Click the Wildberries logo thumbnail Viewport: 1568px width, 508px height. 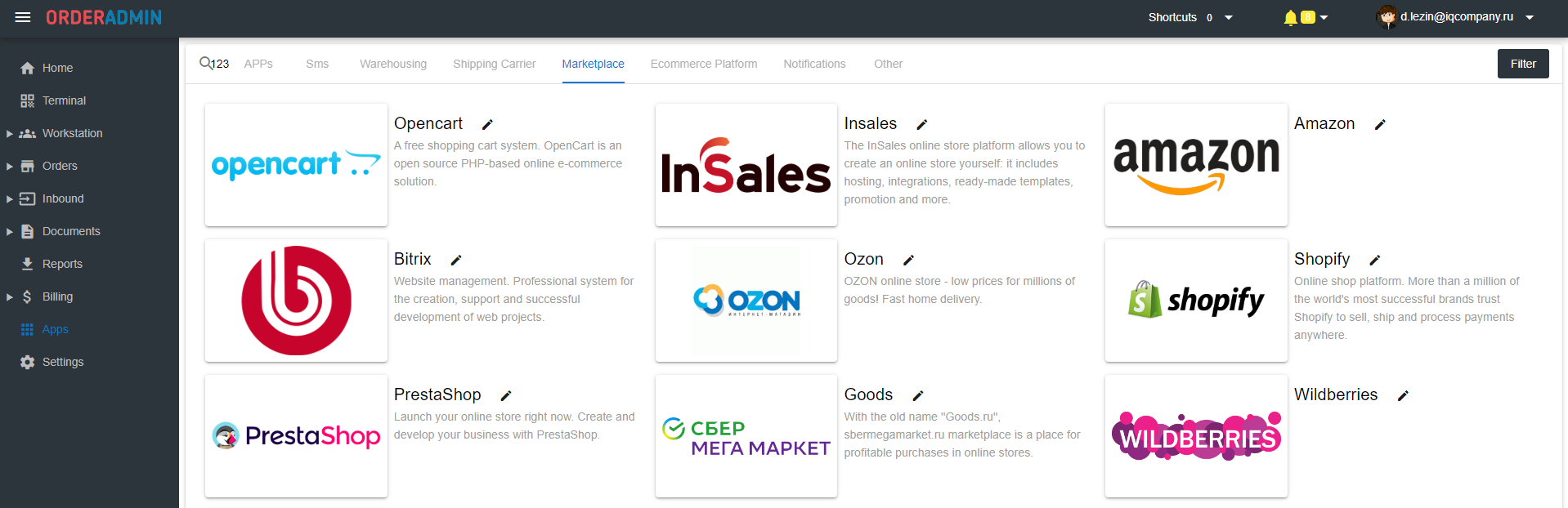tap(1196, 436)
